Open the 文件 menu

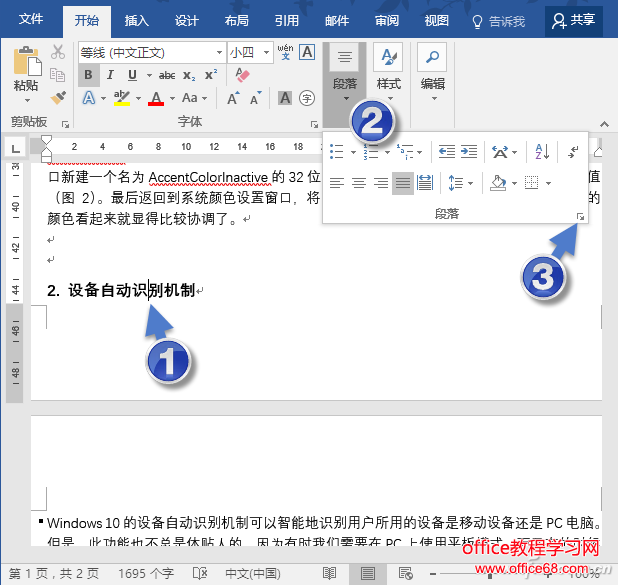31,19
